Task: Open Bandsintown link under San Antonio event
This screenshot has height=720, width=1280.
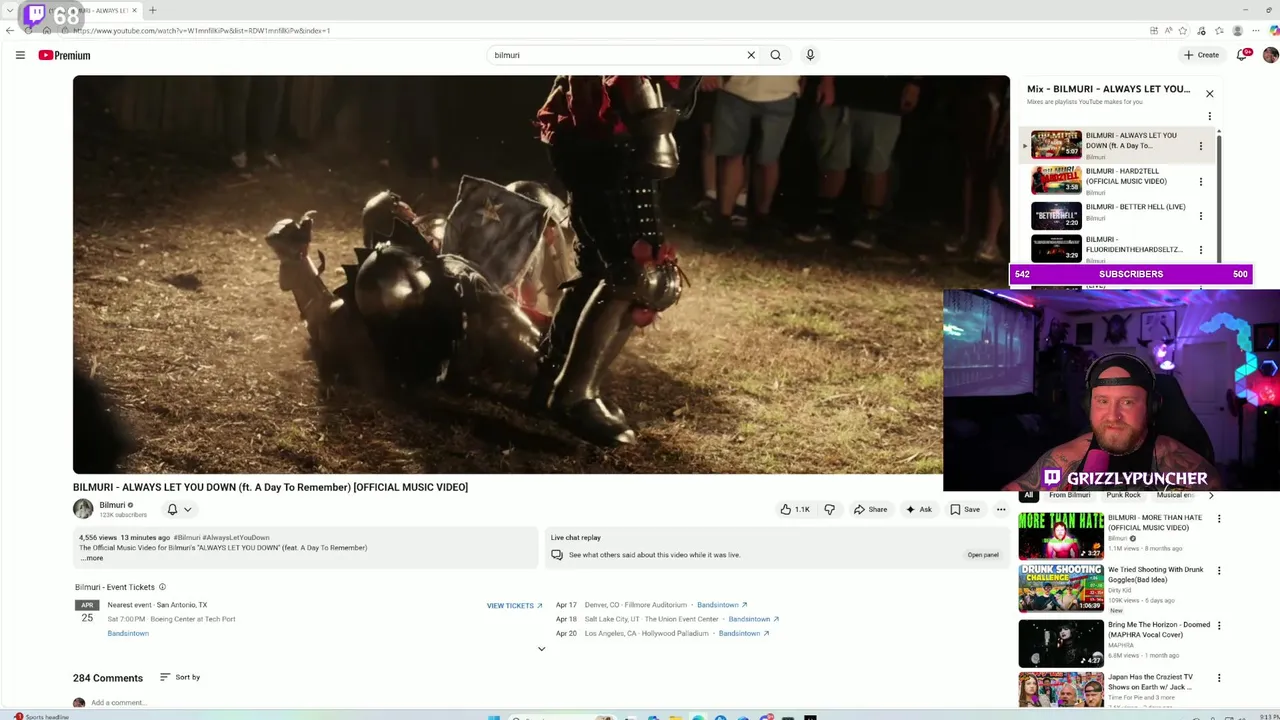Action: (128, 633)
